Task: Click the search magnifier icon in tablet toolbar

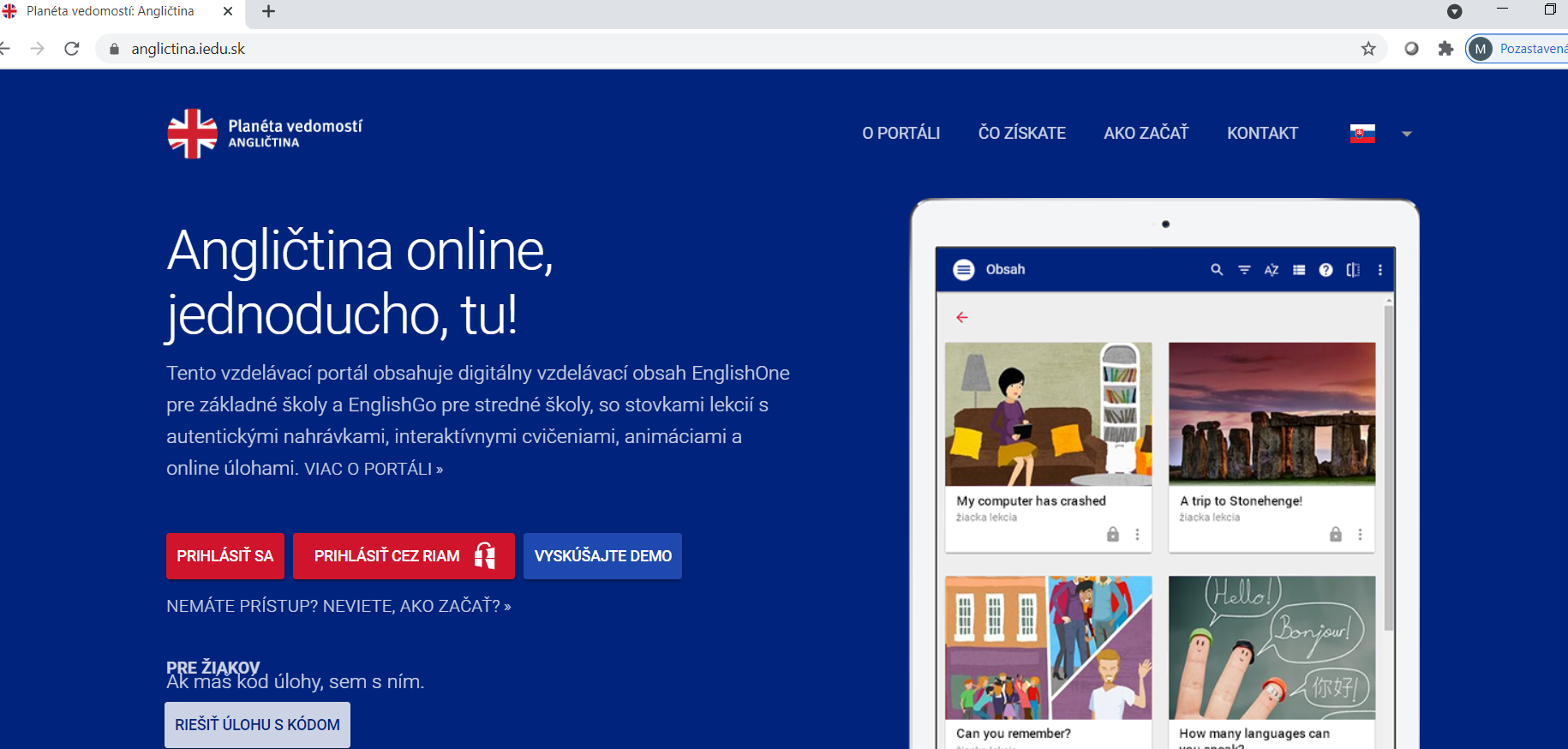Action: point(1217,270)
